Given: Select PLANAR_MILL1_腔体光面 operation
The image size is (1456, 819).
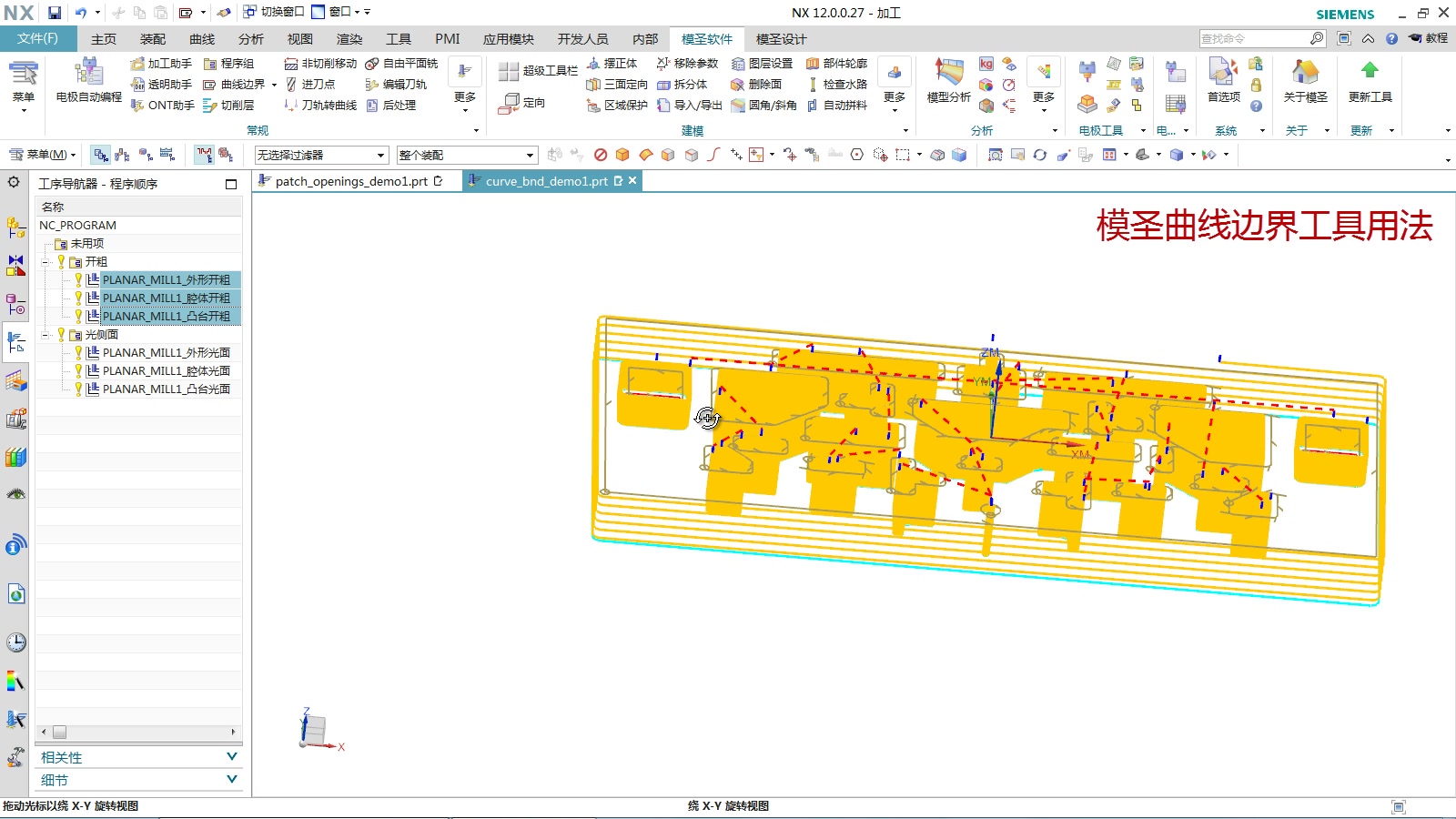Looking at the screenshot, I should (x=167, y=371).
